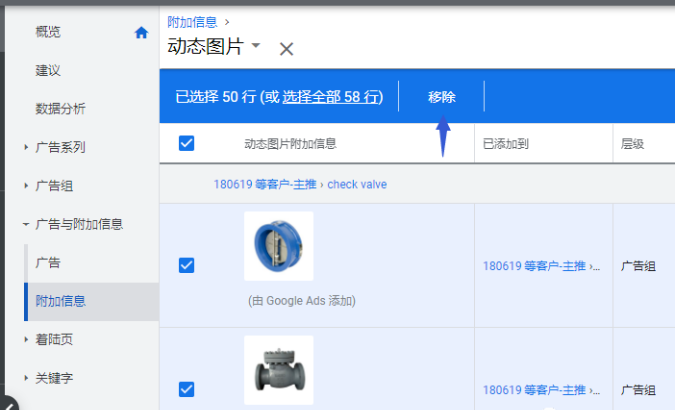Screen dimensions: 675x410
Task: Close the 动态图片 view with X
Action: 286,49
